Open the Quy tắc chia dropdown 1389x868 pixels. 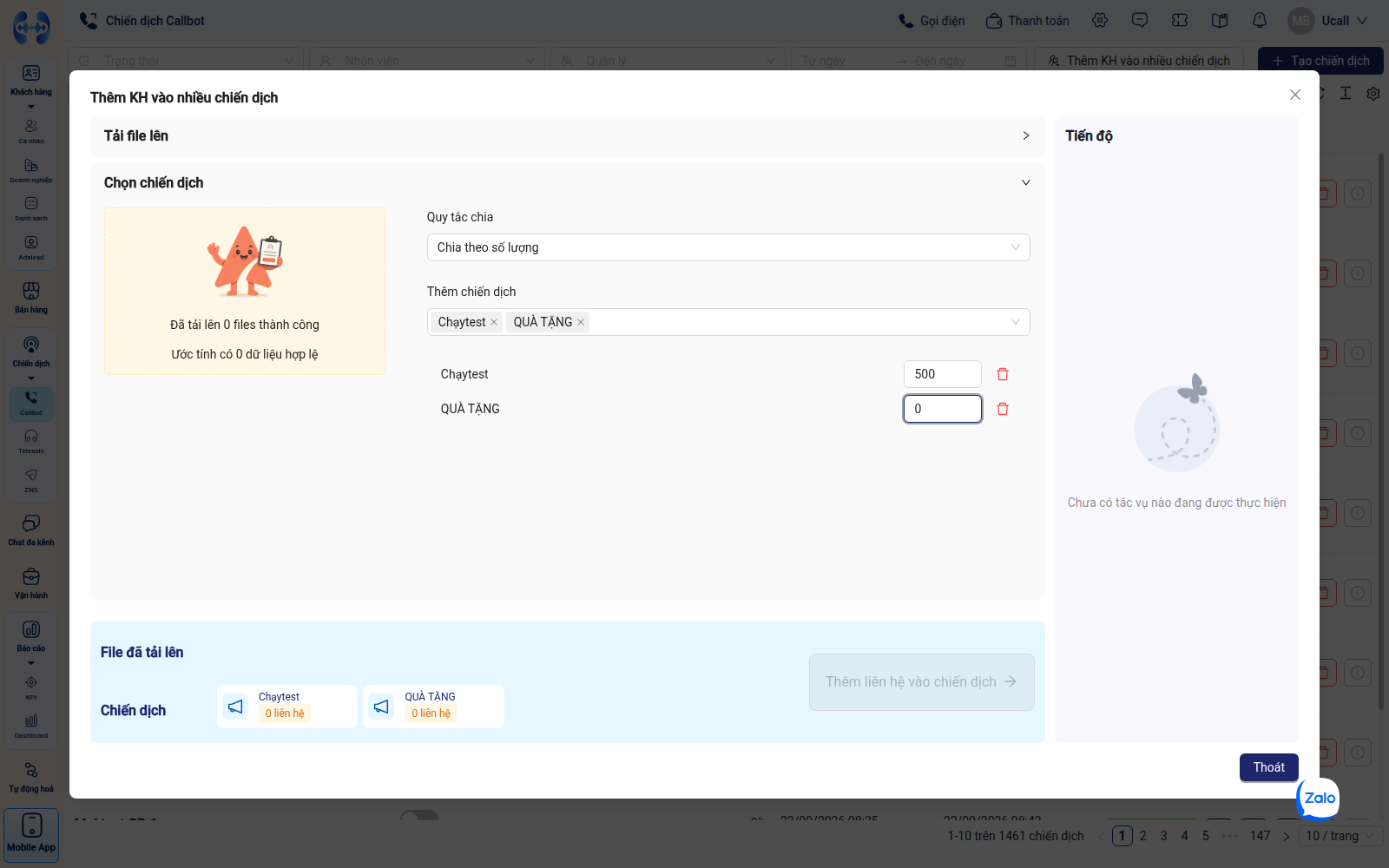tap(728, 247)
